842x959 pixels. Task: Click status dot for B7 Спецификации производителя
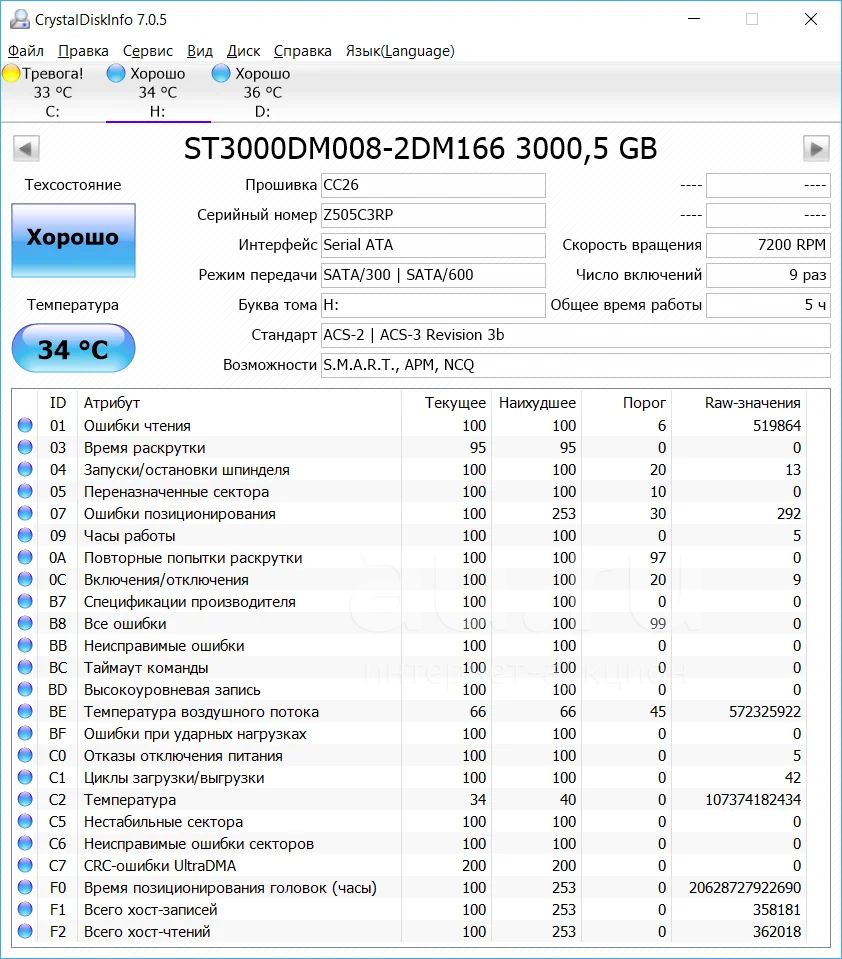click(x=25, y=601)
